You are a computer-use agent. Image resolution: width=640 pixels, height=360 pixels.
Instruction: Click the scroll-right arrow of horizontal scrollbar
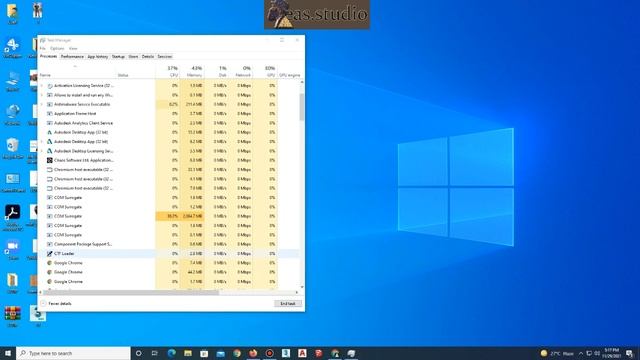pyautogui.click(x=297, y=292)
